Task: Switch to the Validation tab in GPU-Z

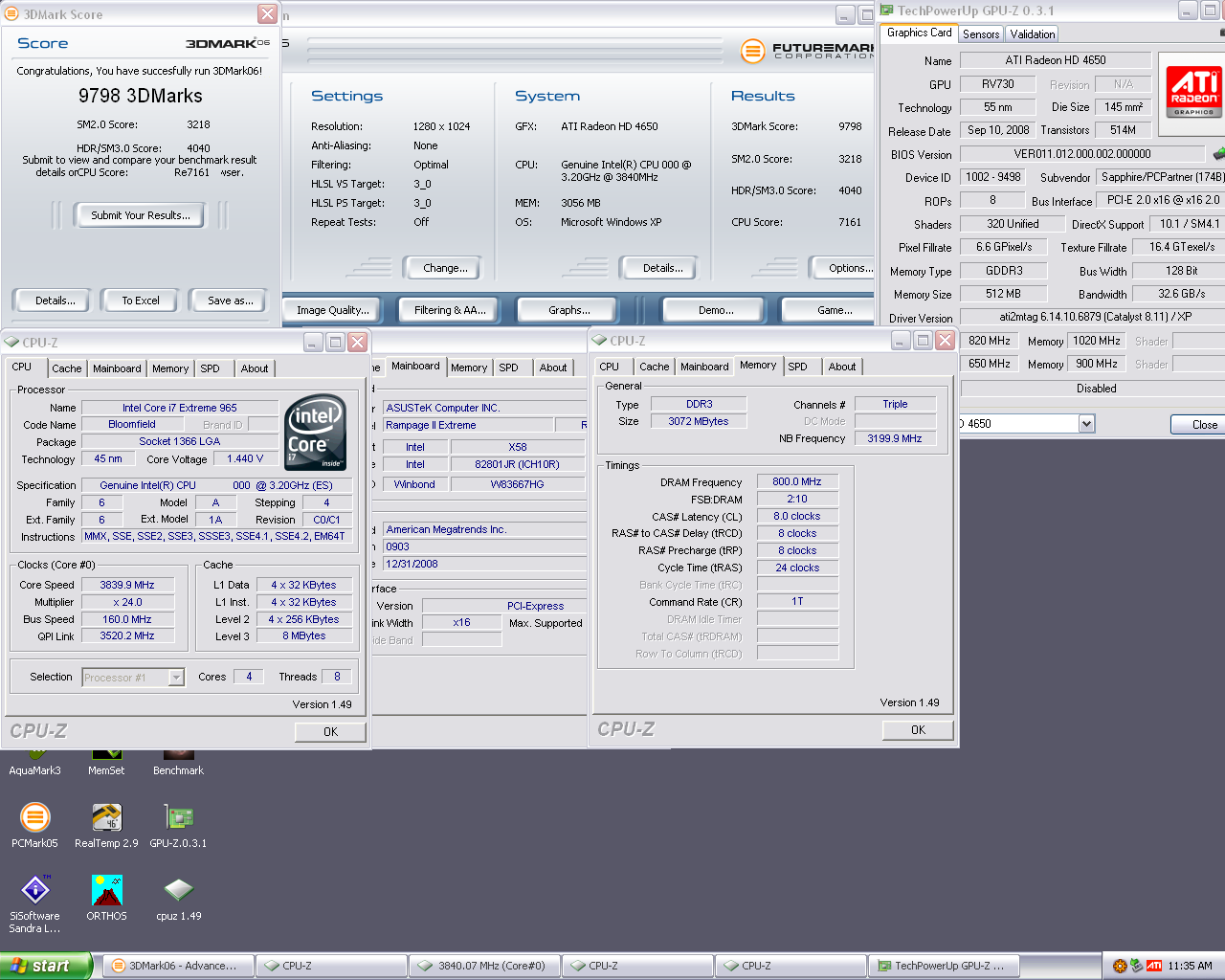Action: click(x=1033, y=33)
